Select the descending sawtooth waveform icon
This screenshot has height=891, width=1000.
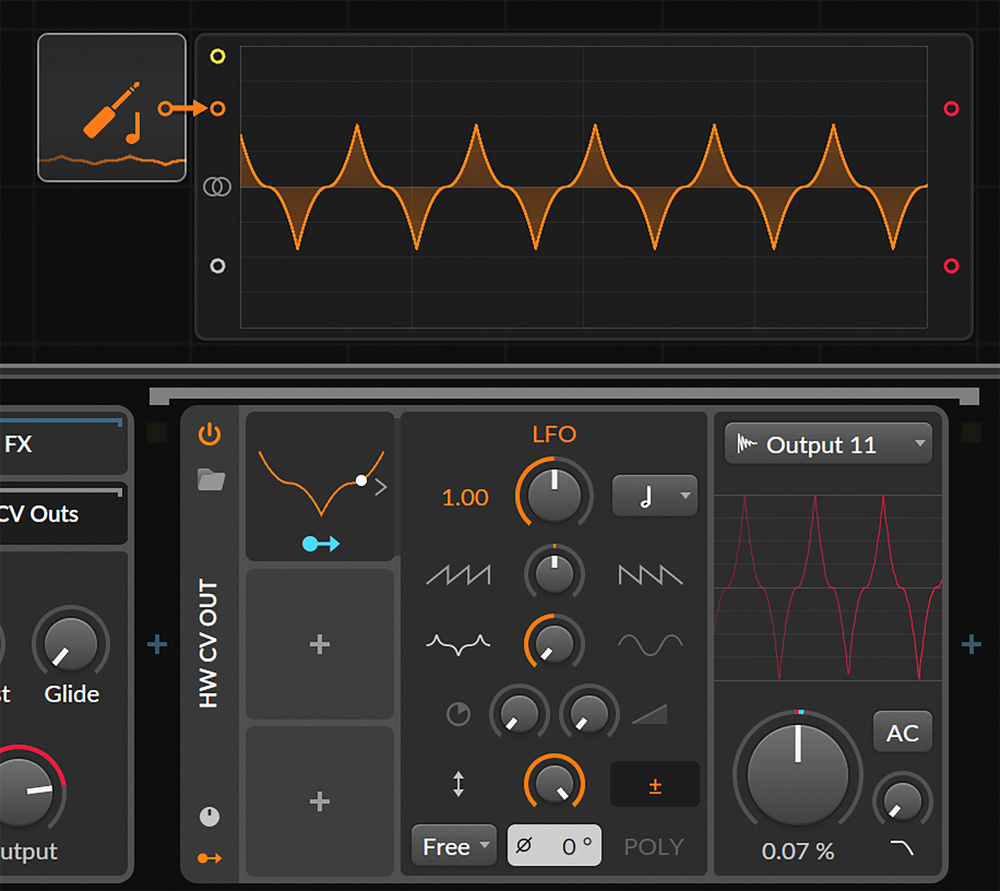pyautogui.click(x=650, y=574)
